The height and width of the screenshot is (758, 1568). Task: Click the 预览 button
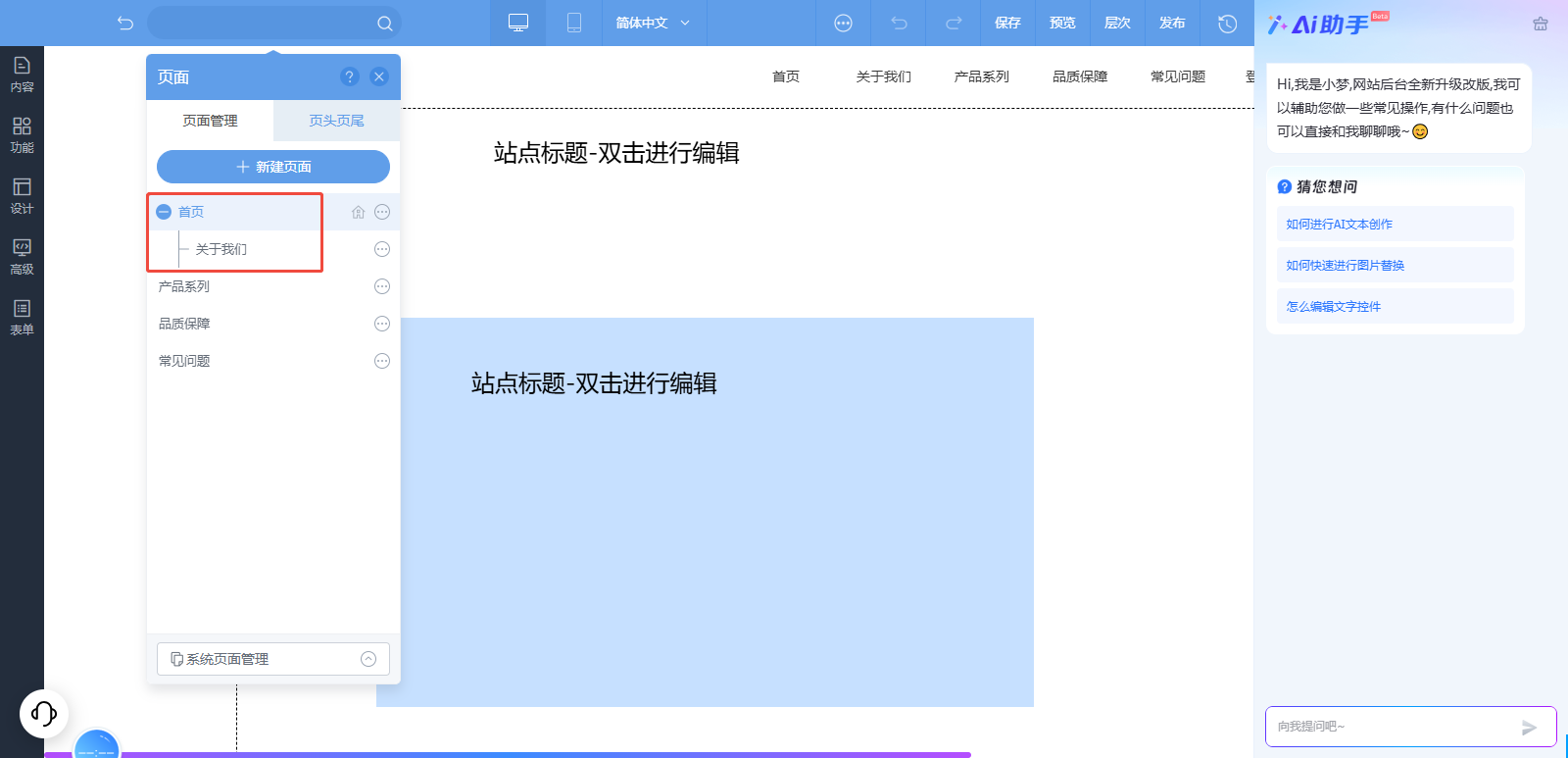pyautogui.click(x=1062, y=23)
